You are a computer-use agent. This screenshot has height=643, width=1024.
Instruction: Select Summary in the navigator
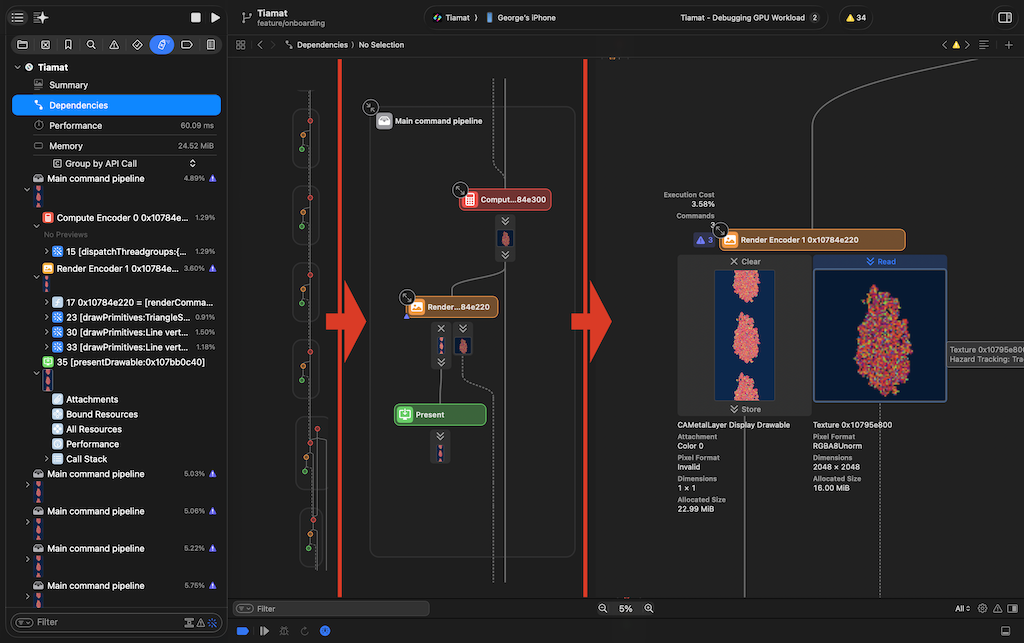click(68, 85)
